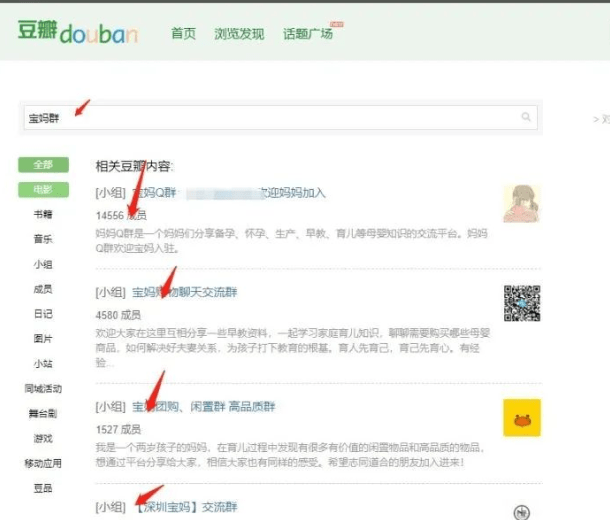Image resolution: width=610 pixels, height=520 pixels.
Task: Open 话题广场 navigation item
Action: point(307,34)
